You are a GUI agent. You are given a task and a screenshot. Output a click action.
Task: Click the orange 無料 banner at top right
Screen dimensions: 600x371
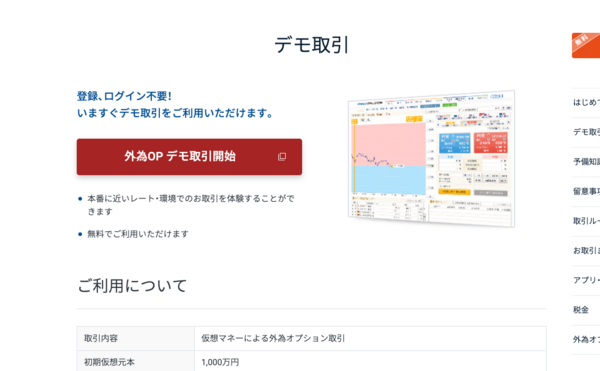pos(586,46)
